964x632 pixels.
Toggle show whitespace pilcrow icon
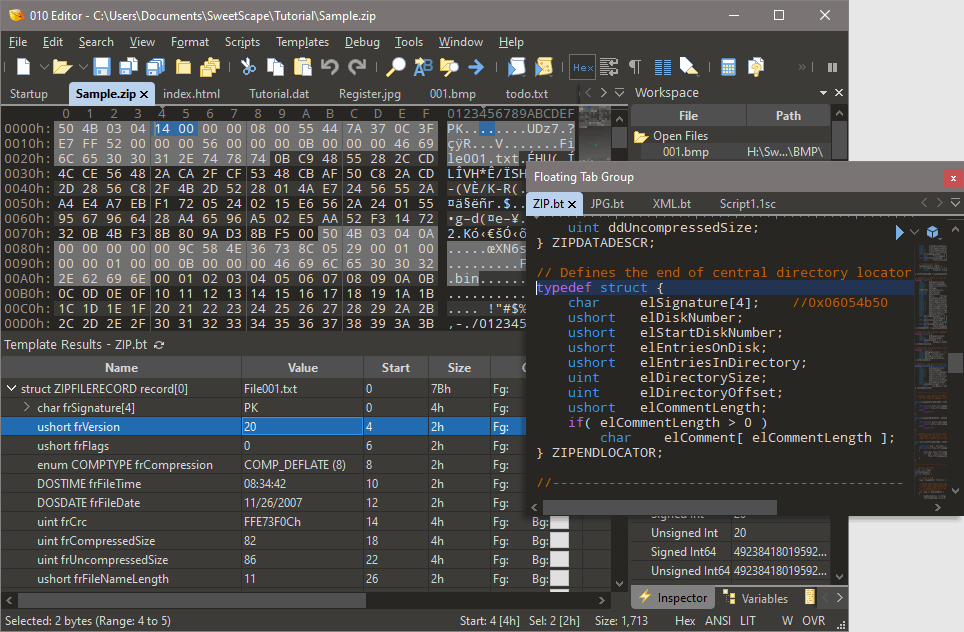pos(635,66)
